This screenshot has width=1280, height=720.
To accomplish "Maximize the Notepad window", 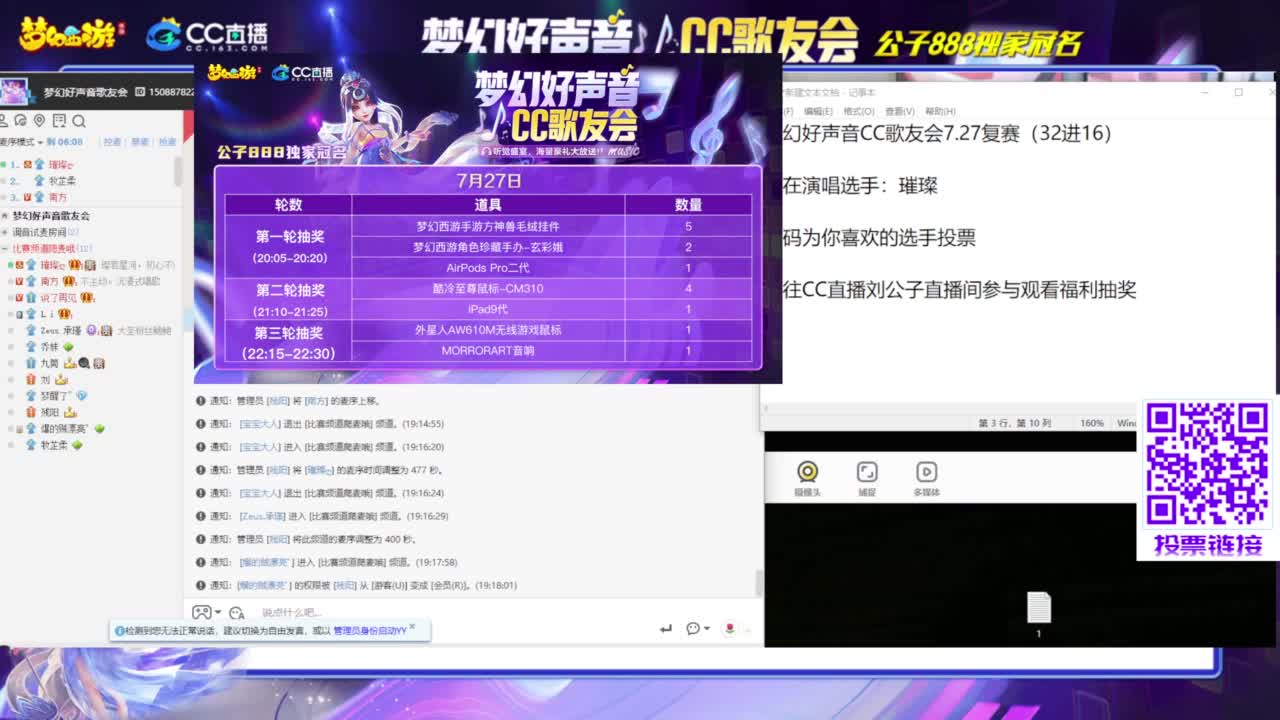I will tap(1238, 92).
